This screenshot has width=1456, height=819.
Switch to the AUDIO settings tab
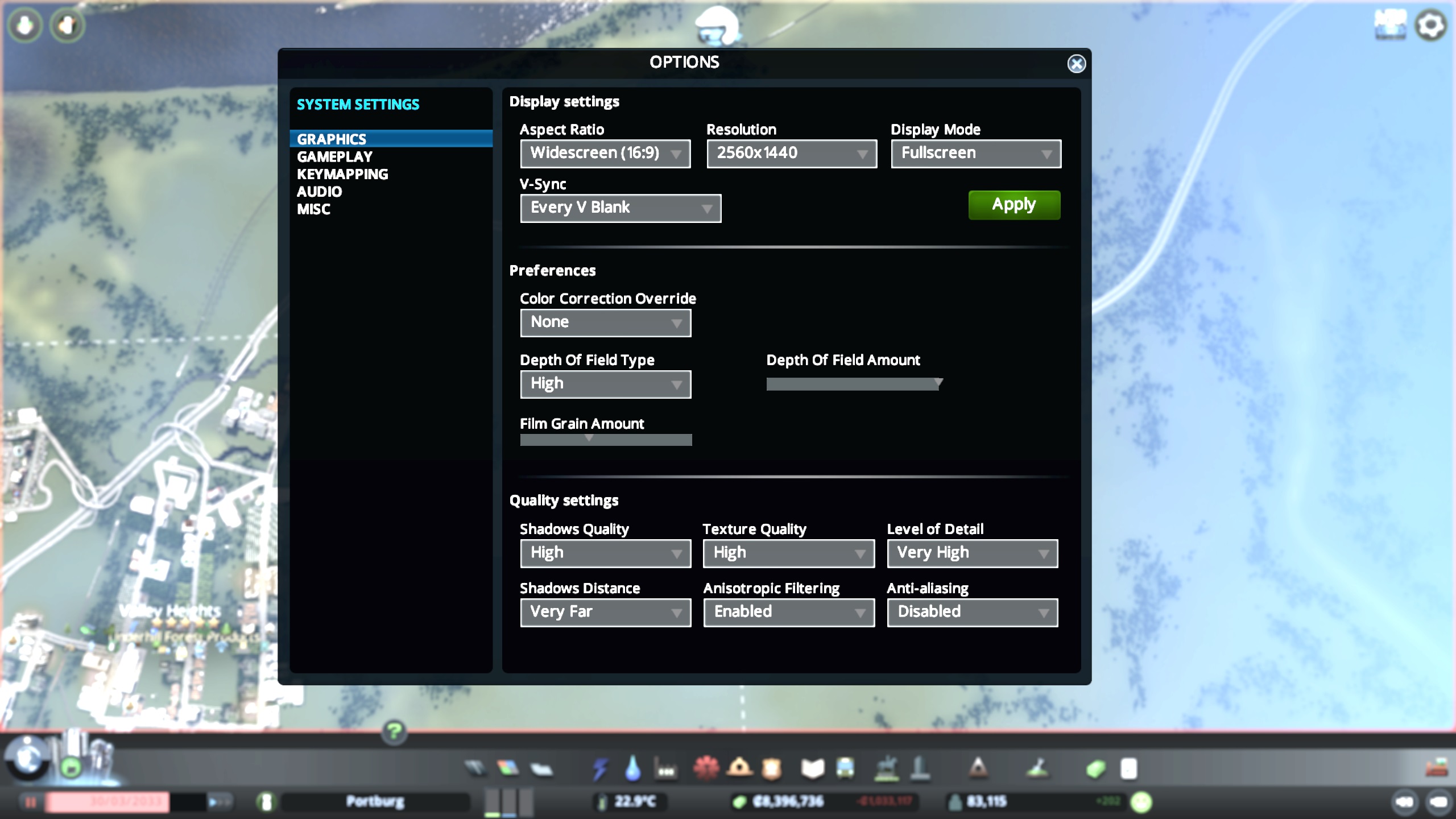318,192
